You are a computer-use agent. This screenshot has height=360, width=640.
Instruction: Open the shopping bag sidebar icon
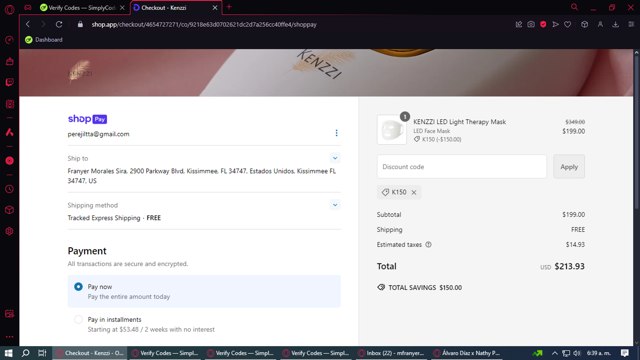click(9, 61)
